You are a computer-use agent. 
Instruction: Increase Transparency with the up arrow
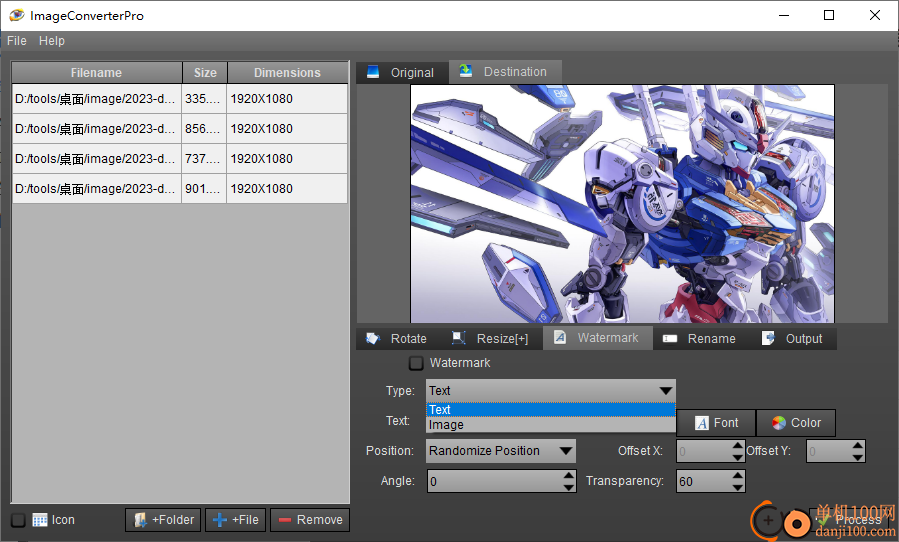[x=738, y=475]
